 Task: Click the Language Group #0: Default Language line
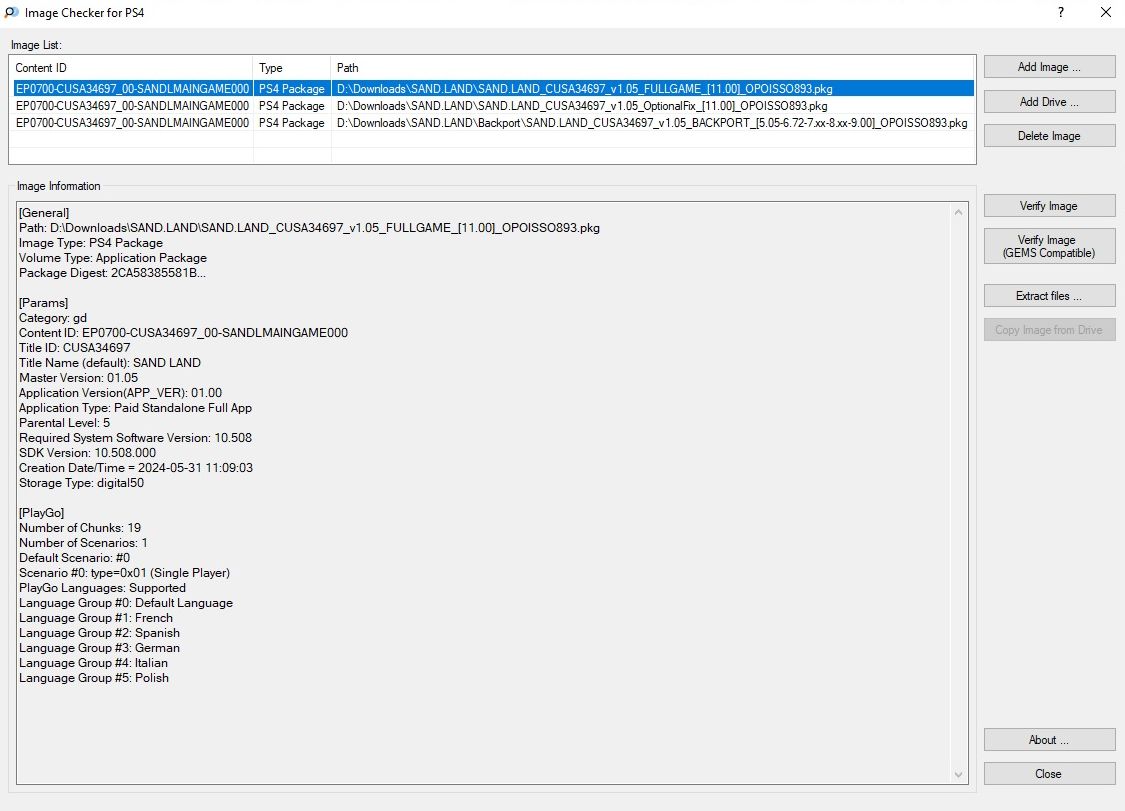(x=126, y=603)
